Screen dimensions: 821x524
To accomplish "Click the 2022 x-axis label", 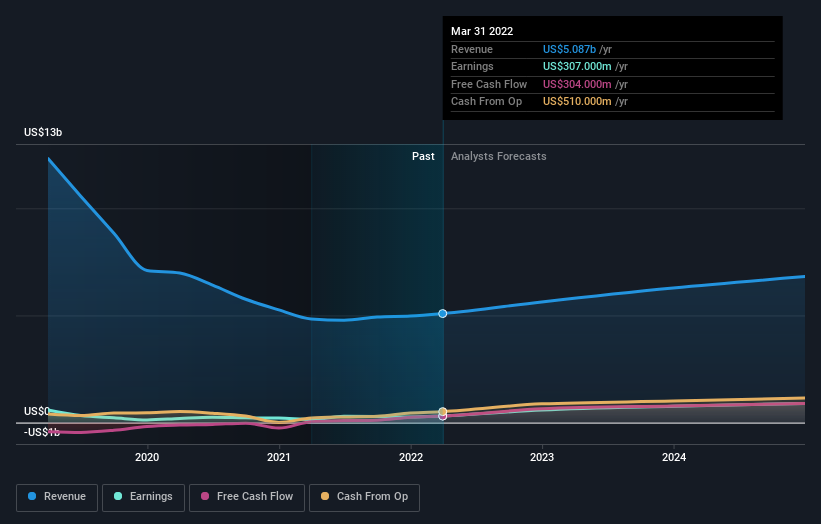I will tap(411, 457).
